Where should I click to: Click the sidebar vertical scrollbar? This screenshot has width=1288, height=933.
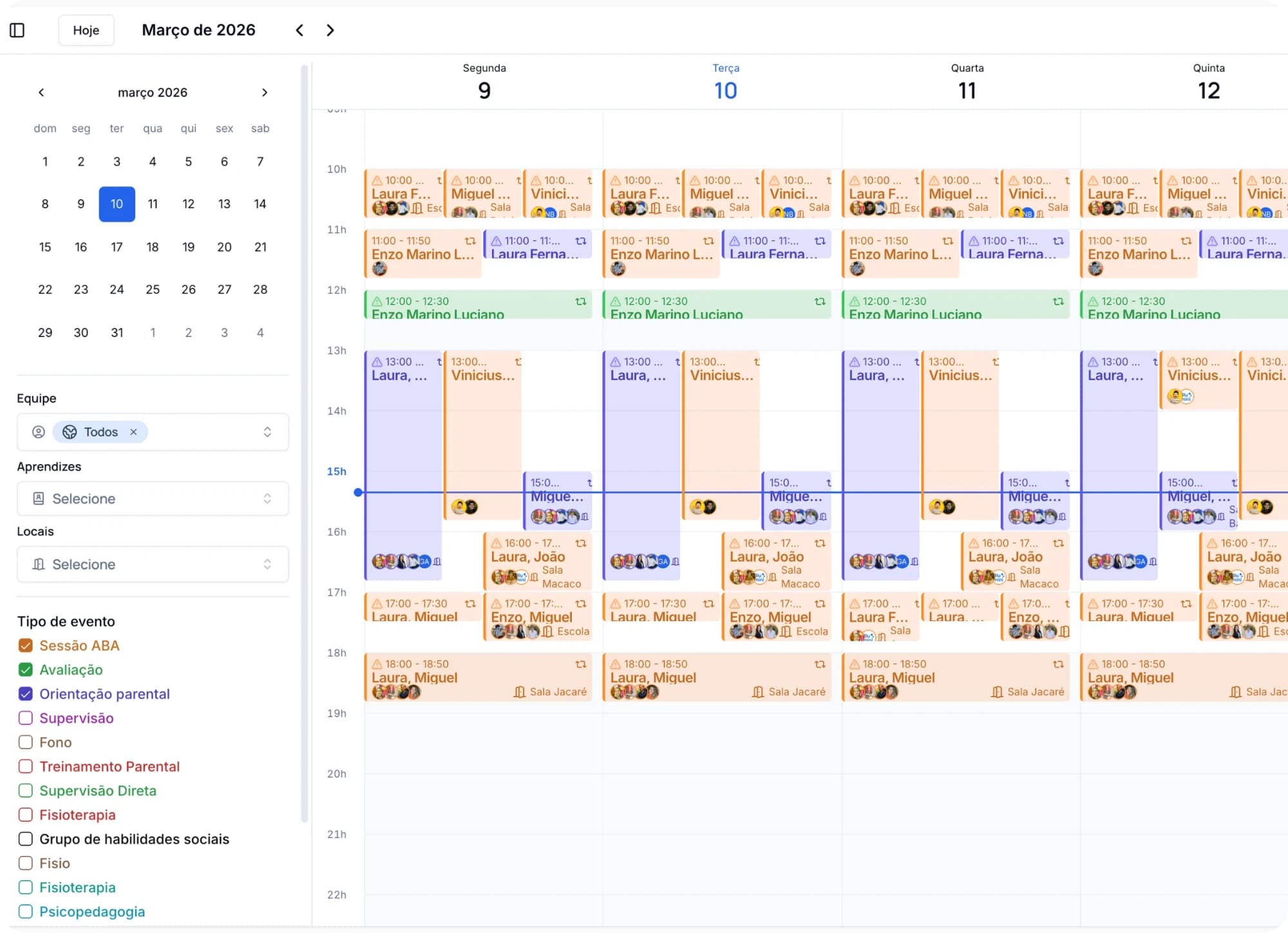click(x=305, y=443)
